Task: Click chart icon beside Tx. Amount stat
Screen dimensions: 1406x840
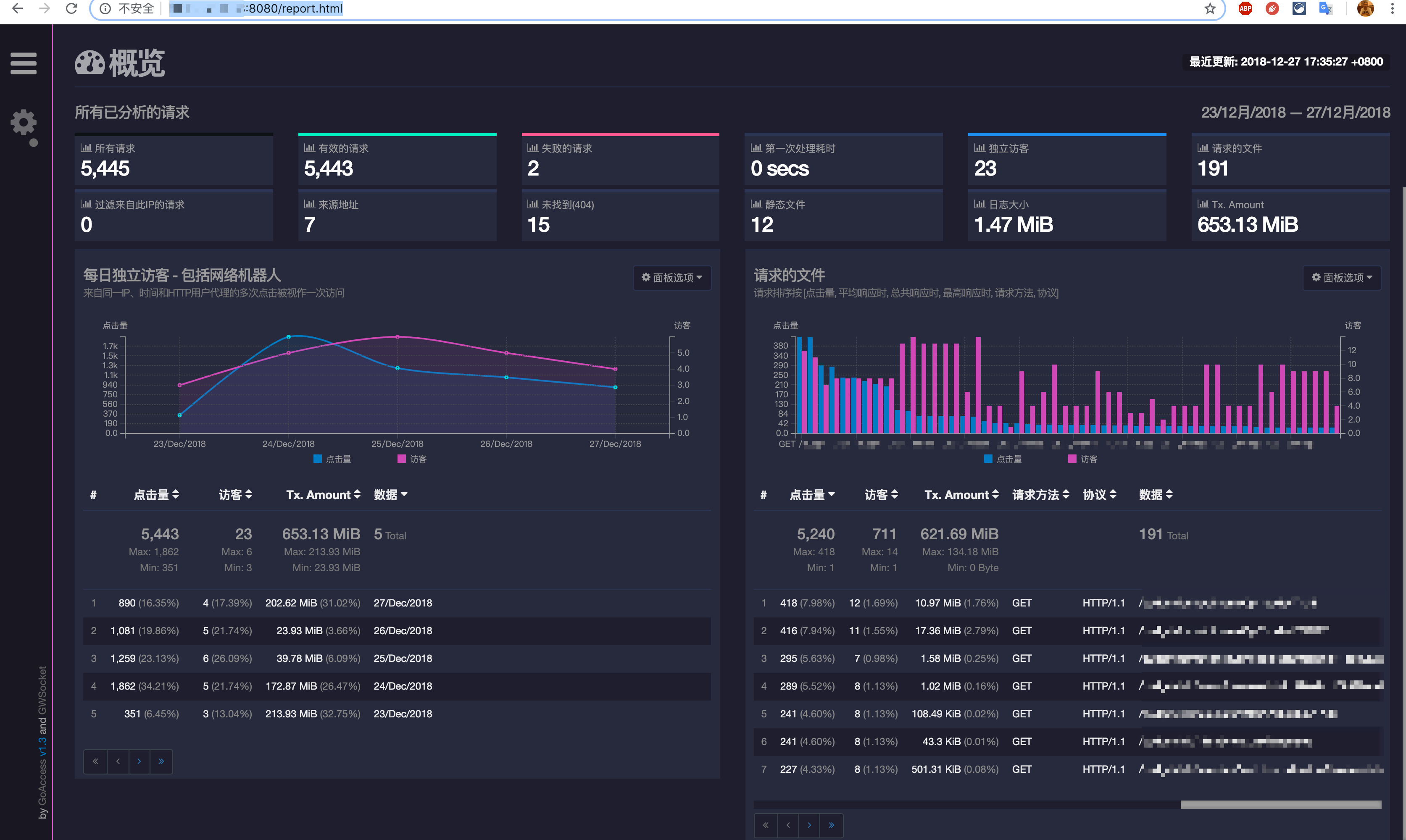Action: tap(1203, 205)
